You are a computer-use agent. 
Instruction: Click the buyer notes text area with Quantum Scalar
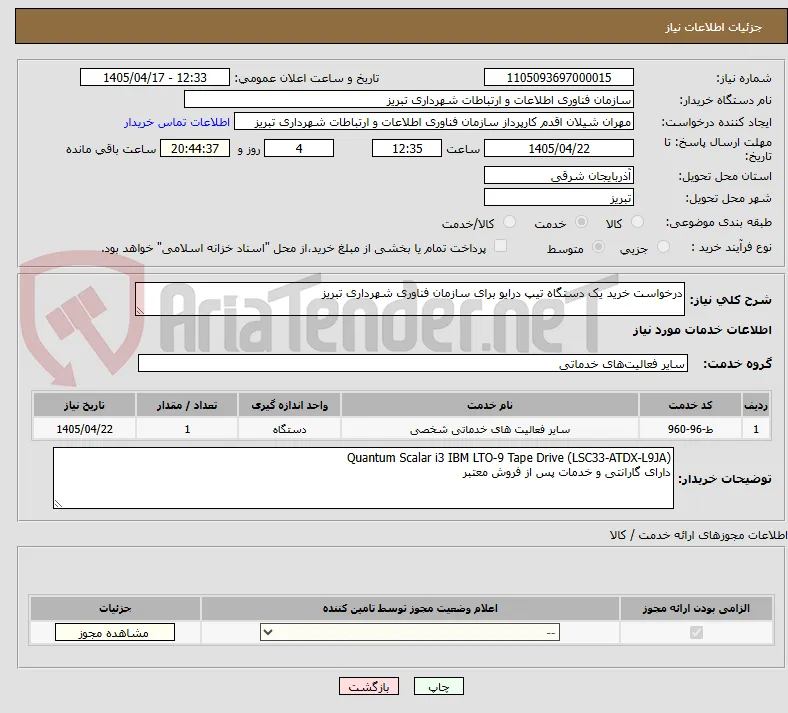click(x=363, y=478)
